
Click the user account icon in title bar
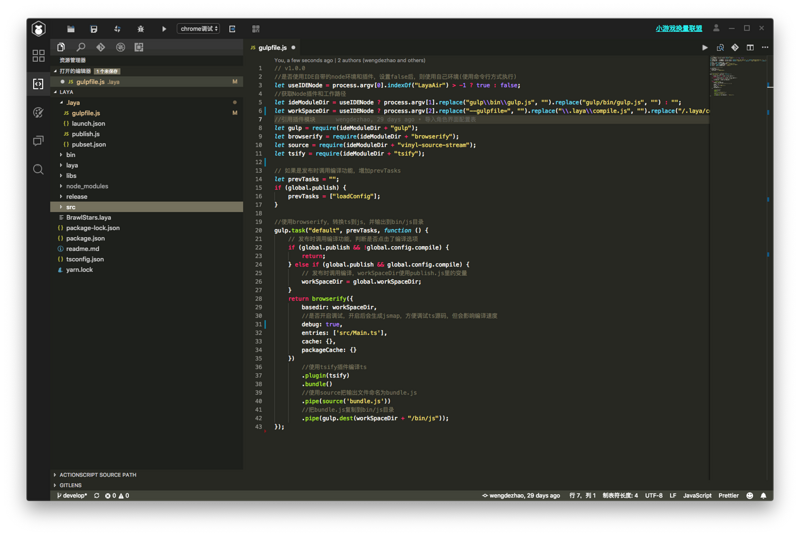tap(716, 28)
